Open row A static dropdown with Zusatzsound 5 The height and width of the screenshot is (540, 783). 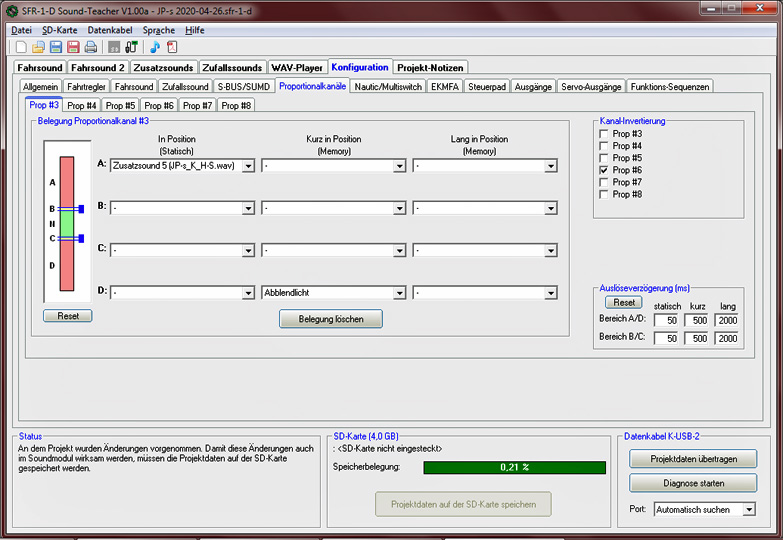pos(182,166)
